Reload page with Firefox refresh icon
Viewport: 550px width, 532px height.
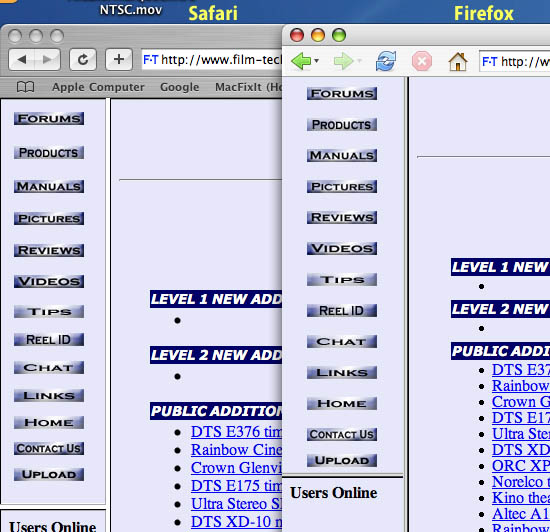click(386, 61)
